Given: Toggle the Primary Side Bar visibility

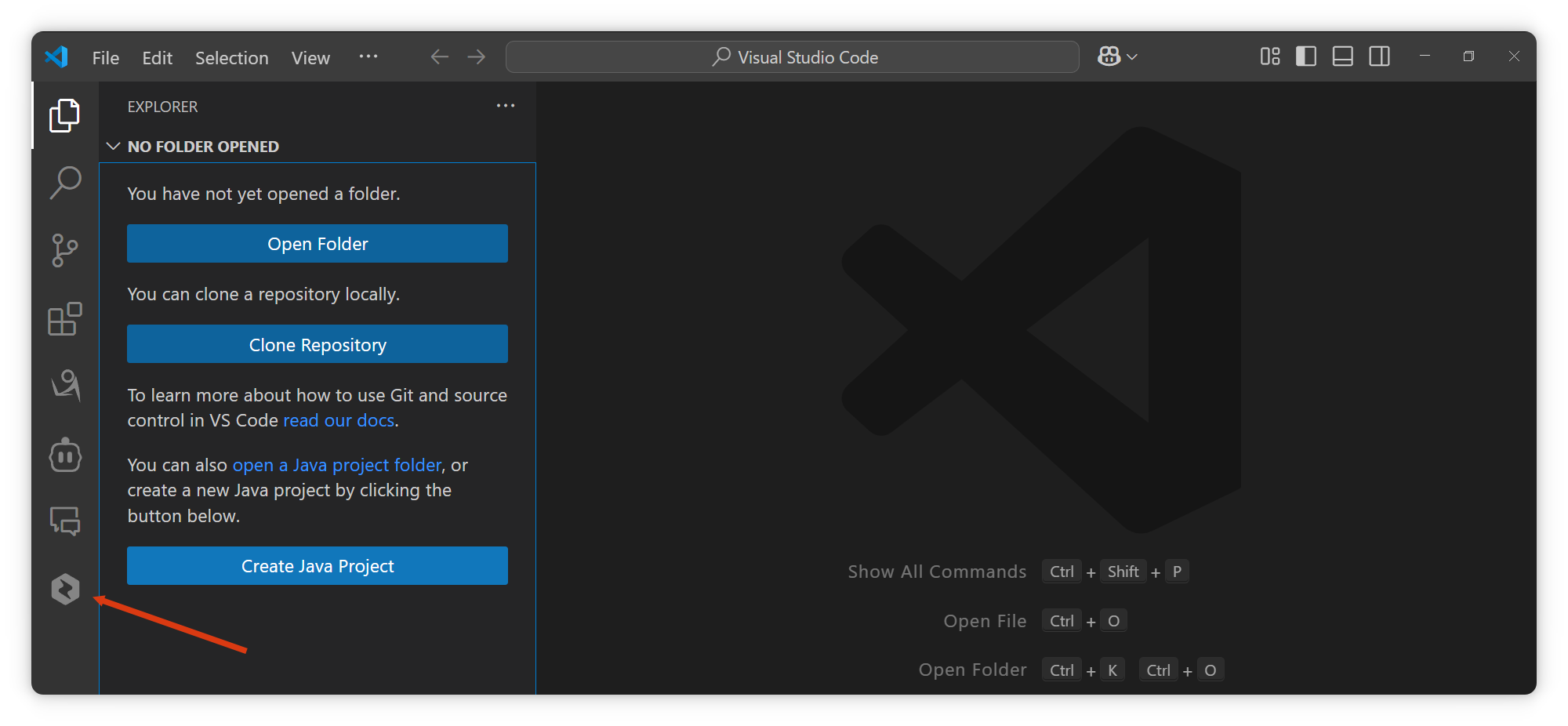Looking at the screenshot, I should click(x=1306, y=56).
